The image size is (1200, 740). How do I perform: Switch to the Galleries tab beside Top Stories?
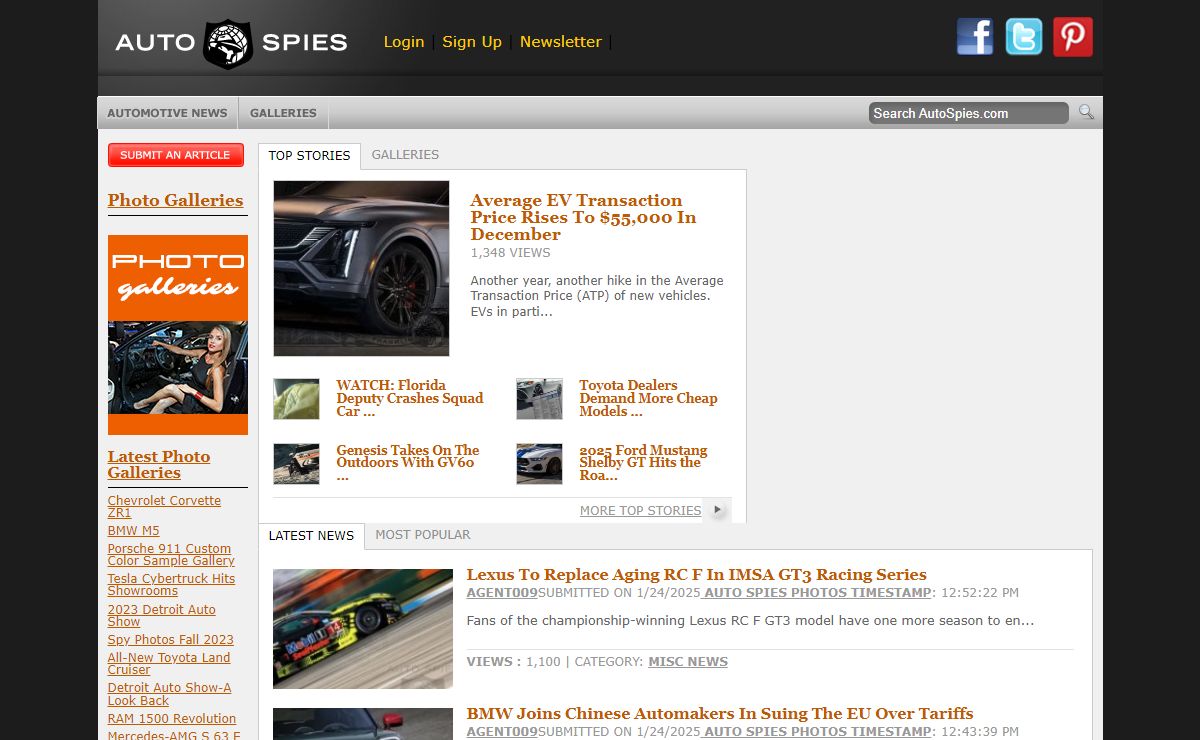[405, 155]
